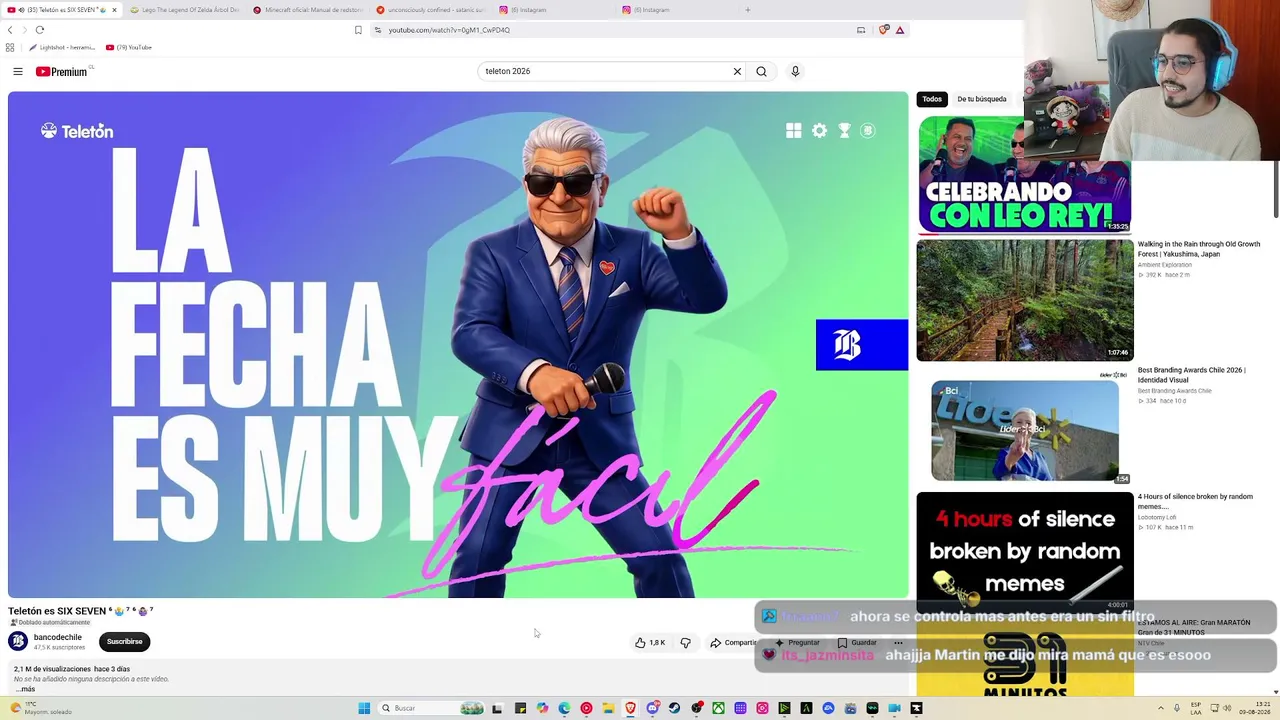The height and width of the screenshot is (720, 1280).
Task: Select the De tu búsqueda filter chip
Action: click(x=982, y=99)
